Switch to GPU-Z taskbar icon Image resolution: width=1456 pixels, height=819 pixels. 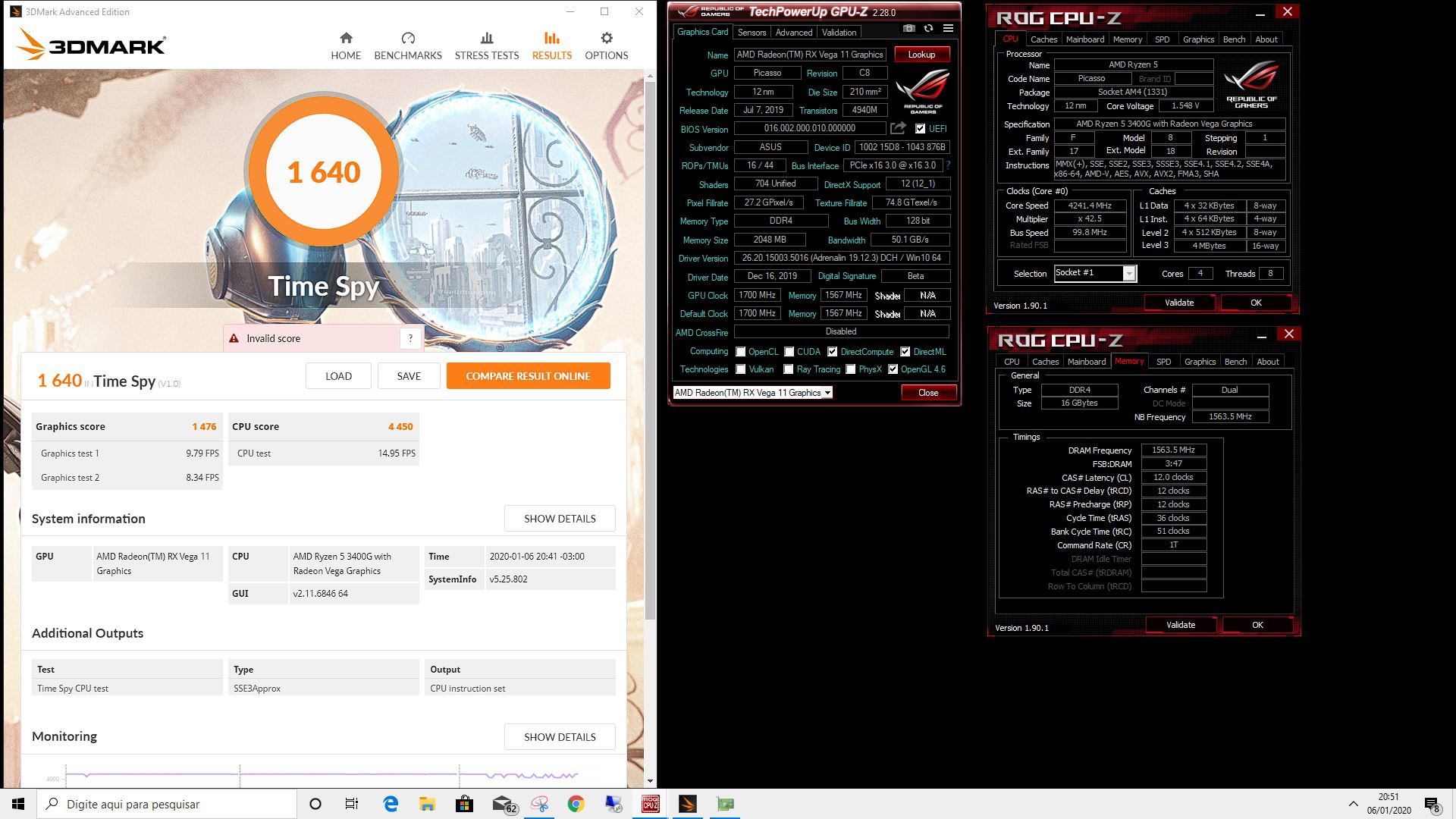pos(725,804)
